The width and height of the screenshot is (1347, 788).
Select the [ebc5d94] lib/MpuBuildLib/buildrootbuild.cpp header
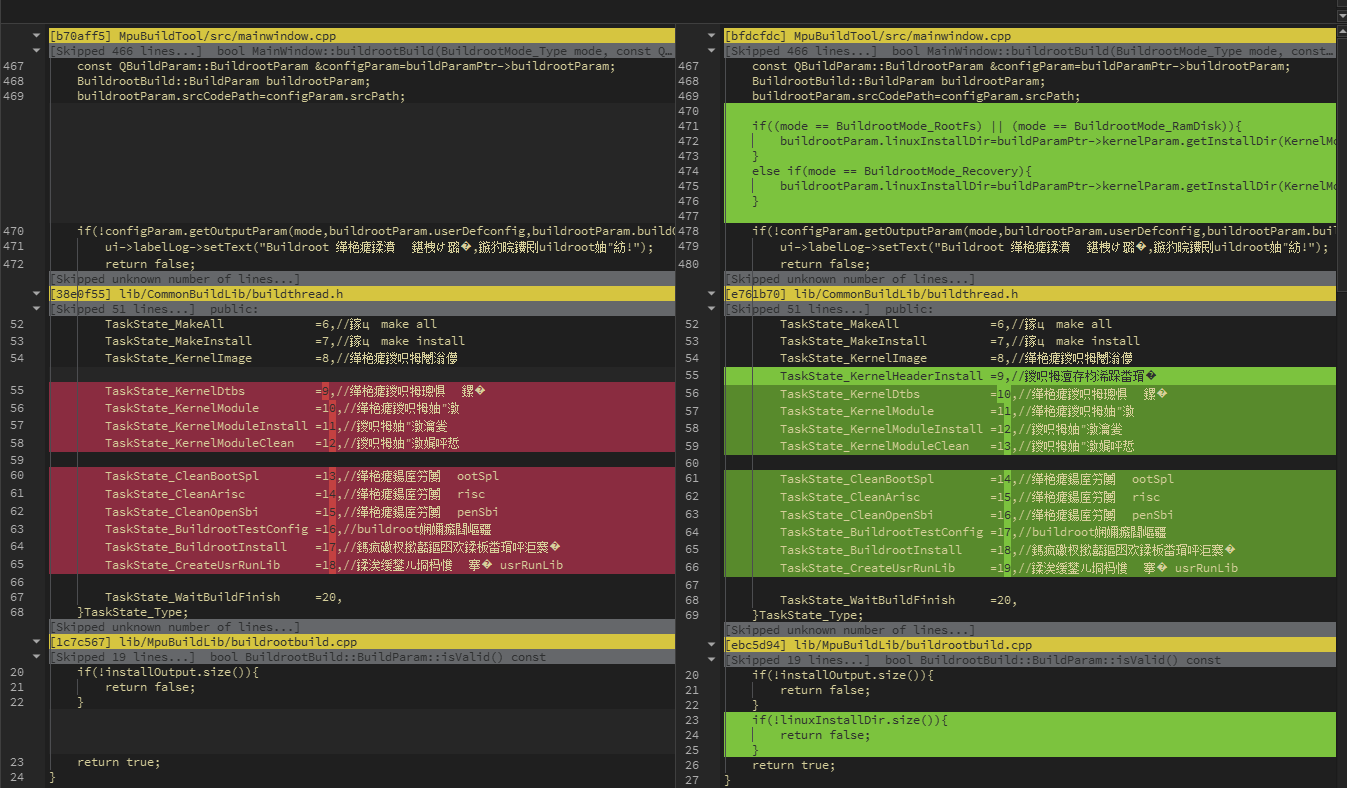coord(878,646)
